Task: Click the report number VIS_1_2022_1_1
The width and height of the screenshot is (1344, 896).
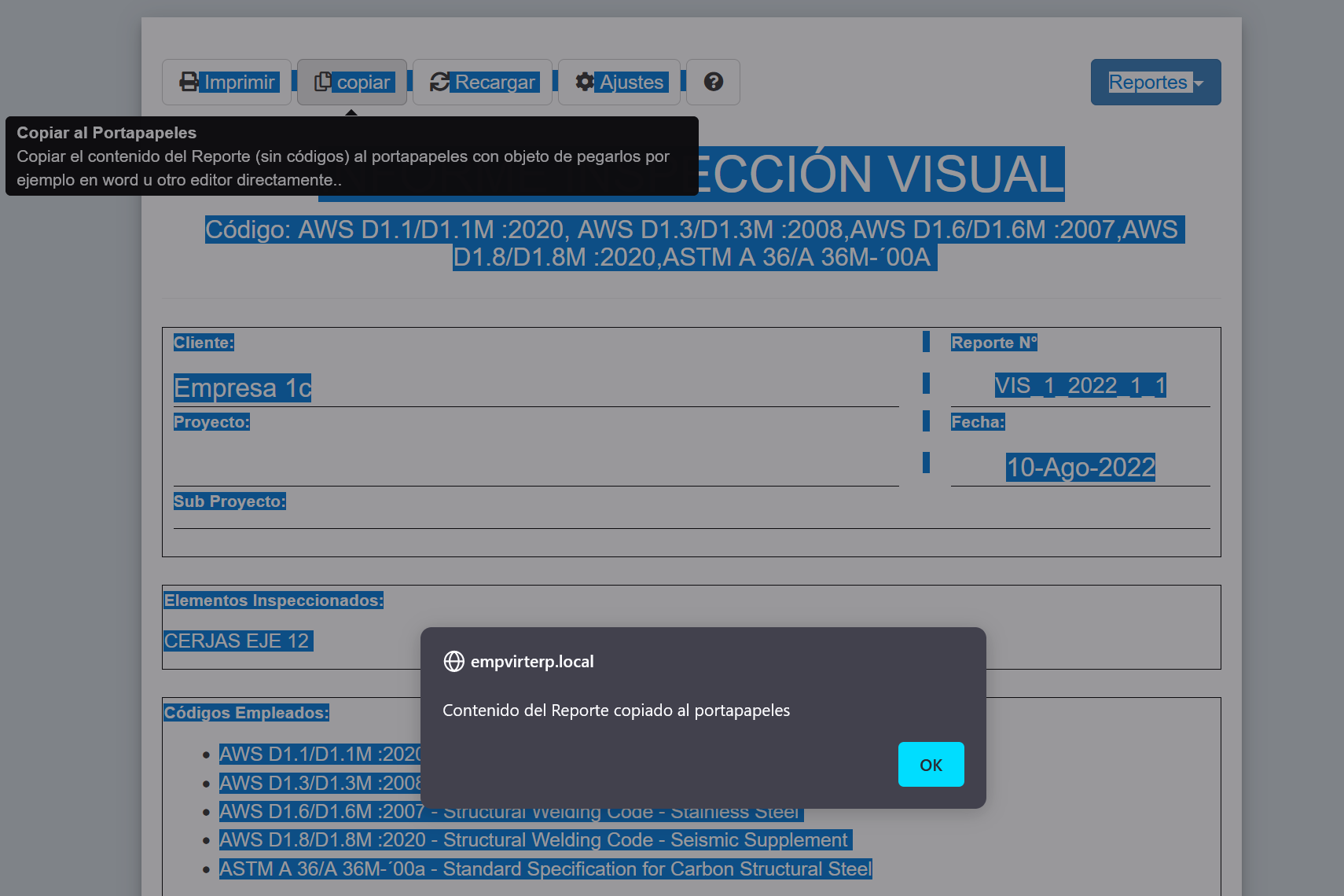Action: coord(1080,386)
